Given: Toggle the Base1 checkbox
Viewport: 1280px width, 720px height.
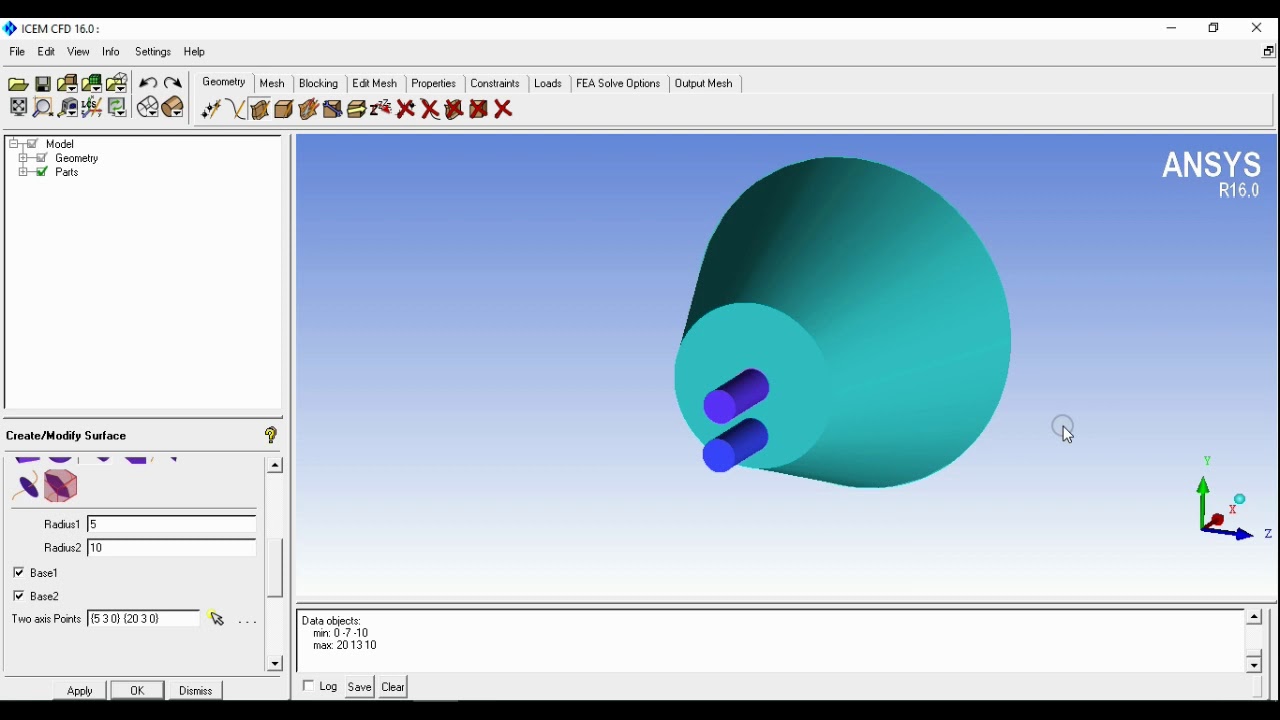Looking at the screenshot, I should click(19, 573).
